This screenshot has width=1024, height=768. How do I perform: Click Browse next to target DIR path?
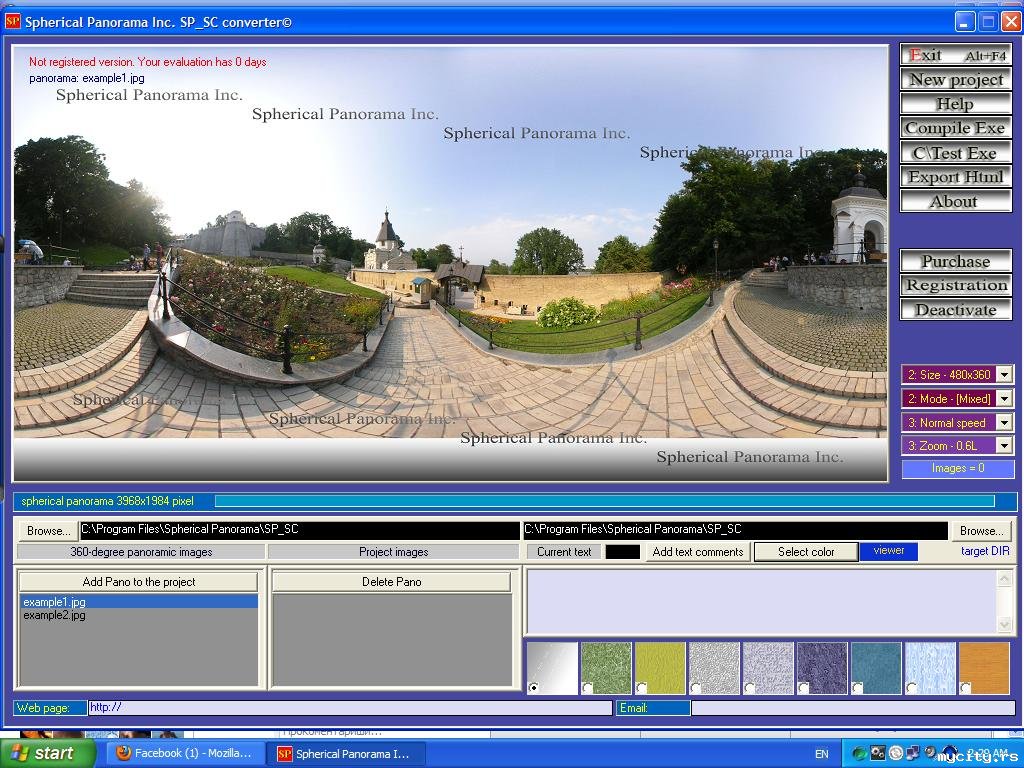[982, 530]
